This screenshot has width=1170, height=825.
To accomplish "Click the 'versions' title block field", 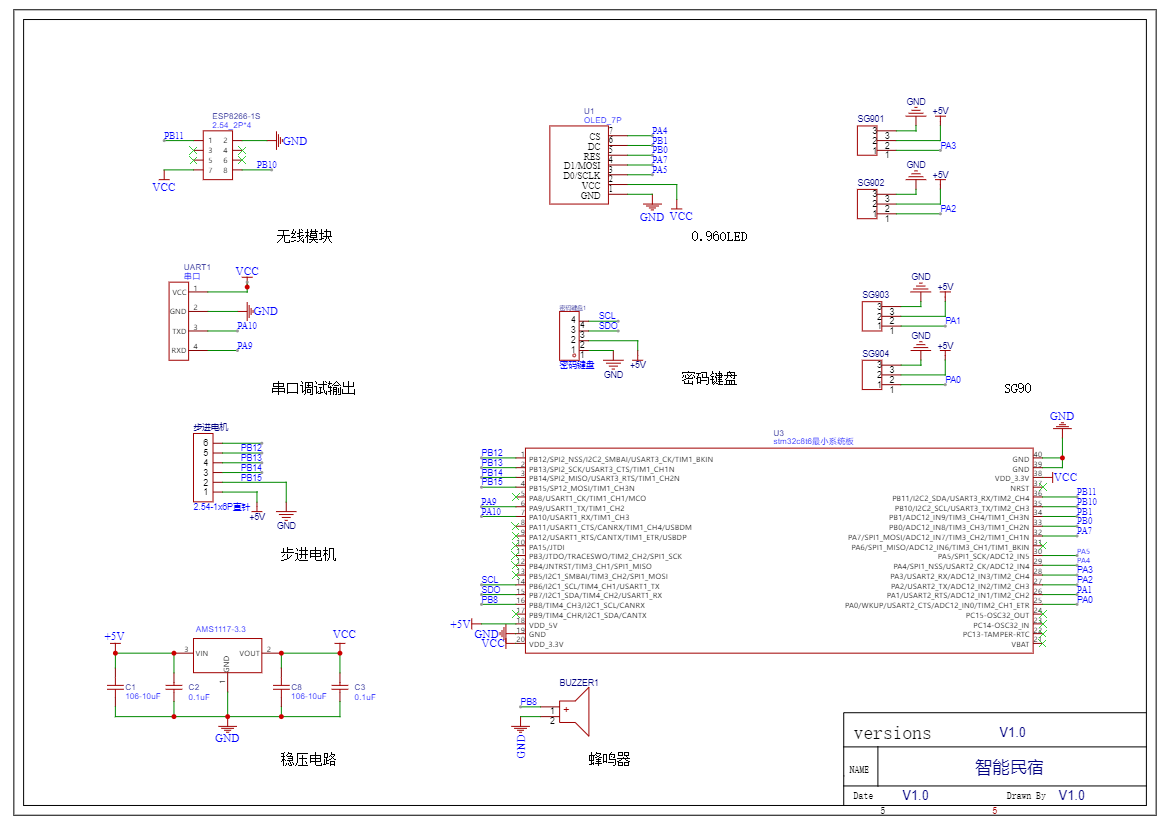I will (x=892, y=734).
